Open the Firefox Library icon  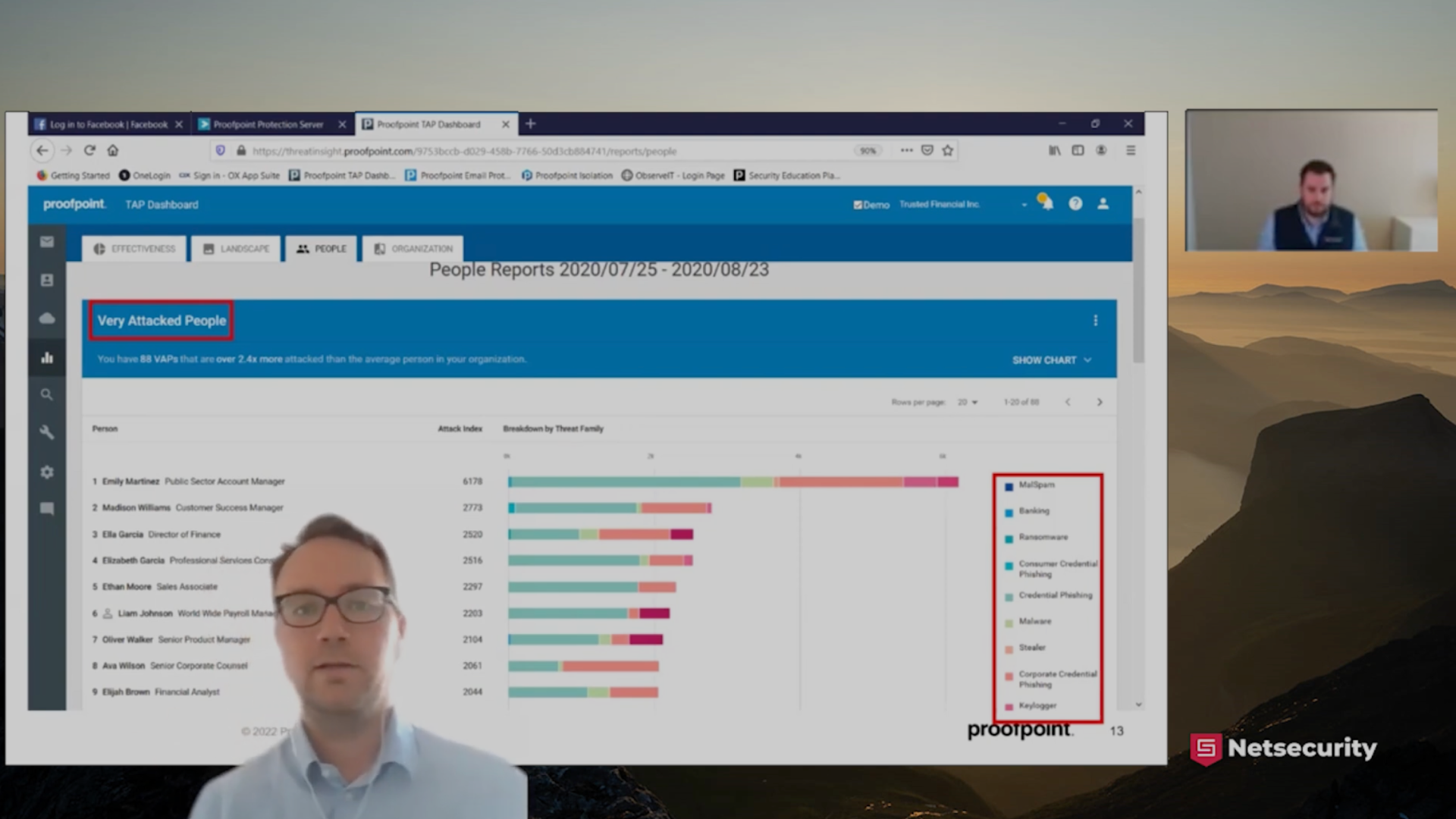(x=1055, y=150)
